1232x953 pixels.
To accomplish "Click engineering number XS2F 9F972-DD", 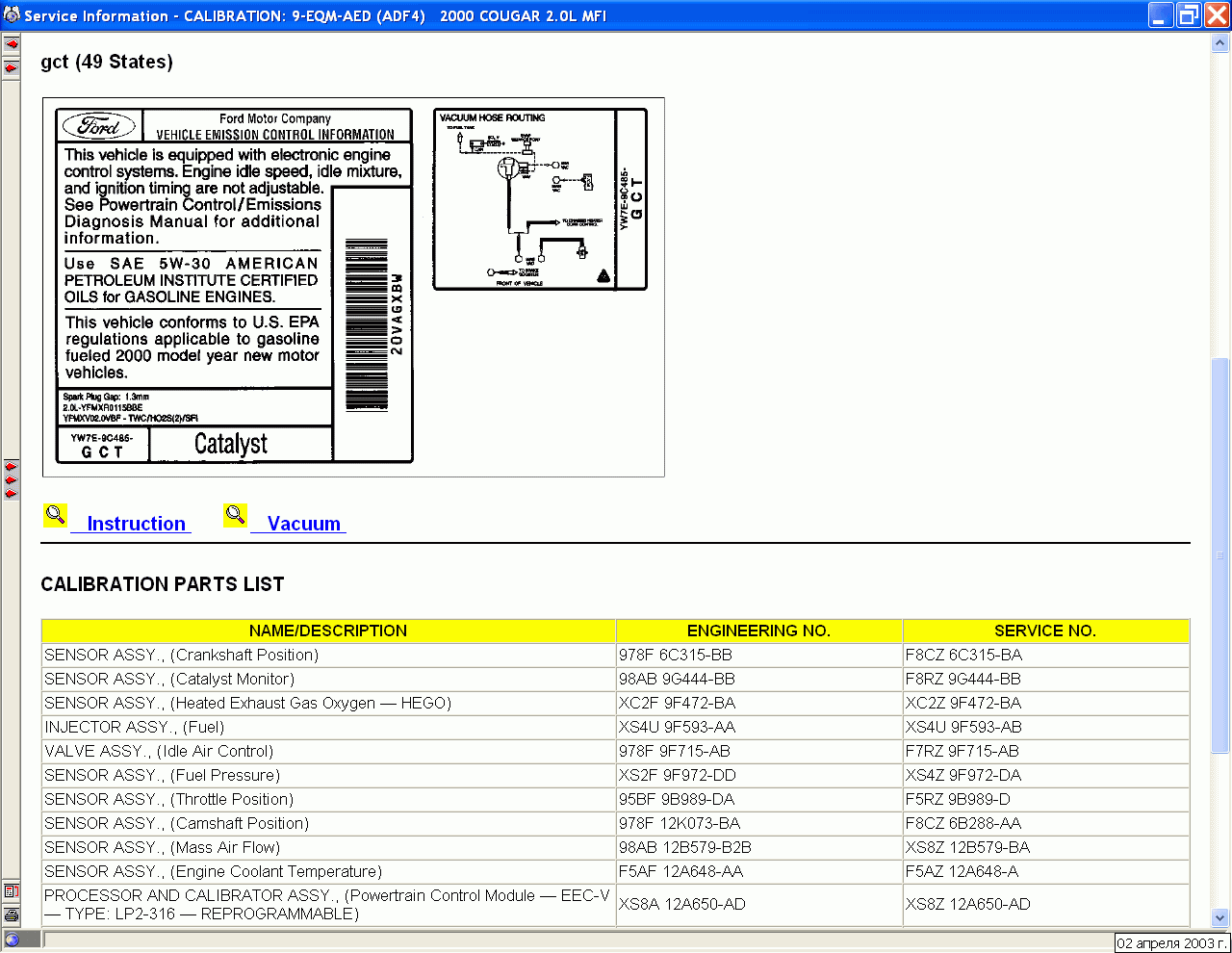I will [678, 775].
